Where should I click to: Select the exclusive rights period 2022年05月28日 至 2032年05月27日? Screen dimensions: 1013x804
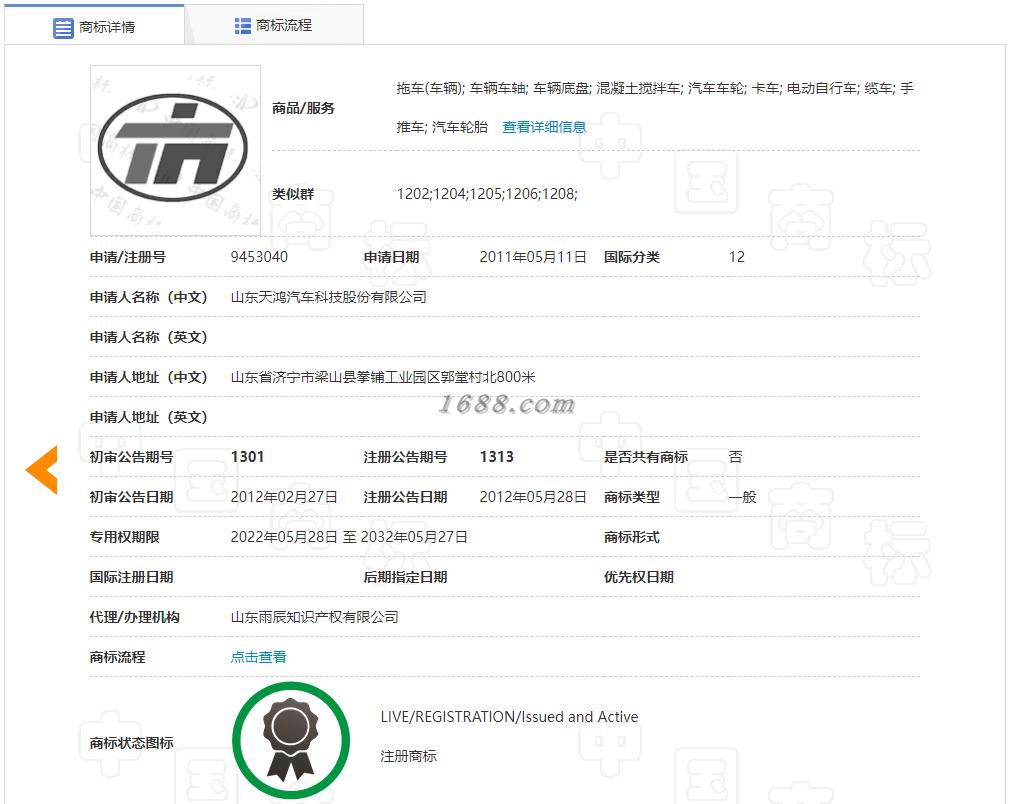tap(349, 537)
